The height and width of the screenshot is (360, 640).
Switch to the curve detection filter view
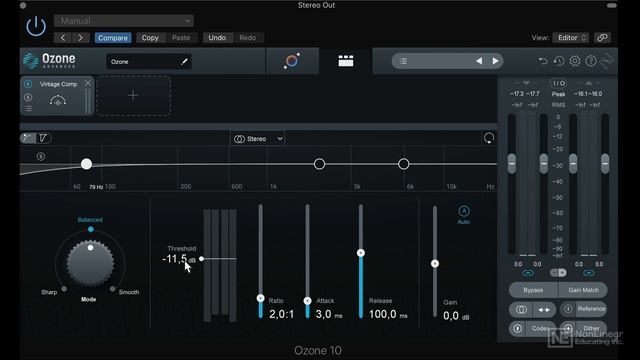tap(28, 138)
